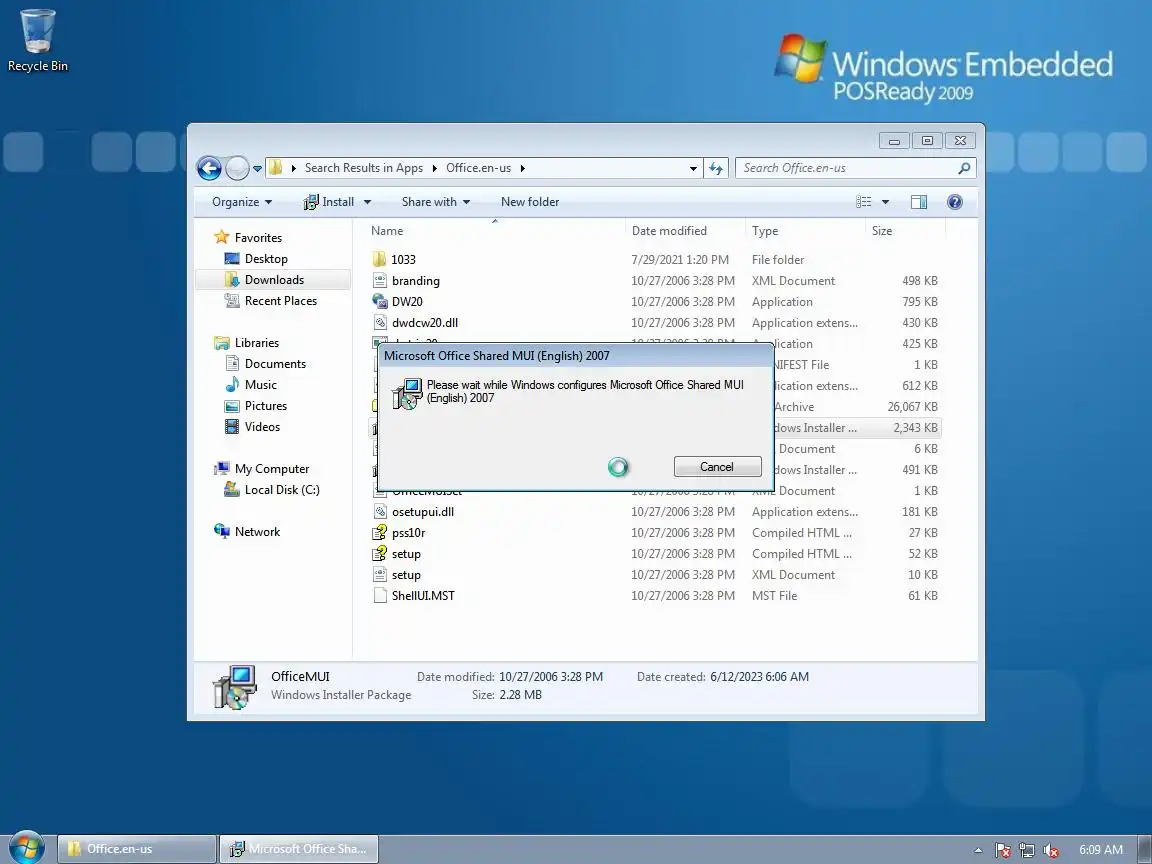Click the 795 KB size cell
Image resolution: width=1152 pixels, height=864 pixels.
[x=920, y=301]
